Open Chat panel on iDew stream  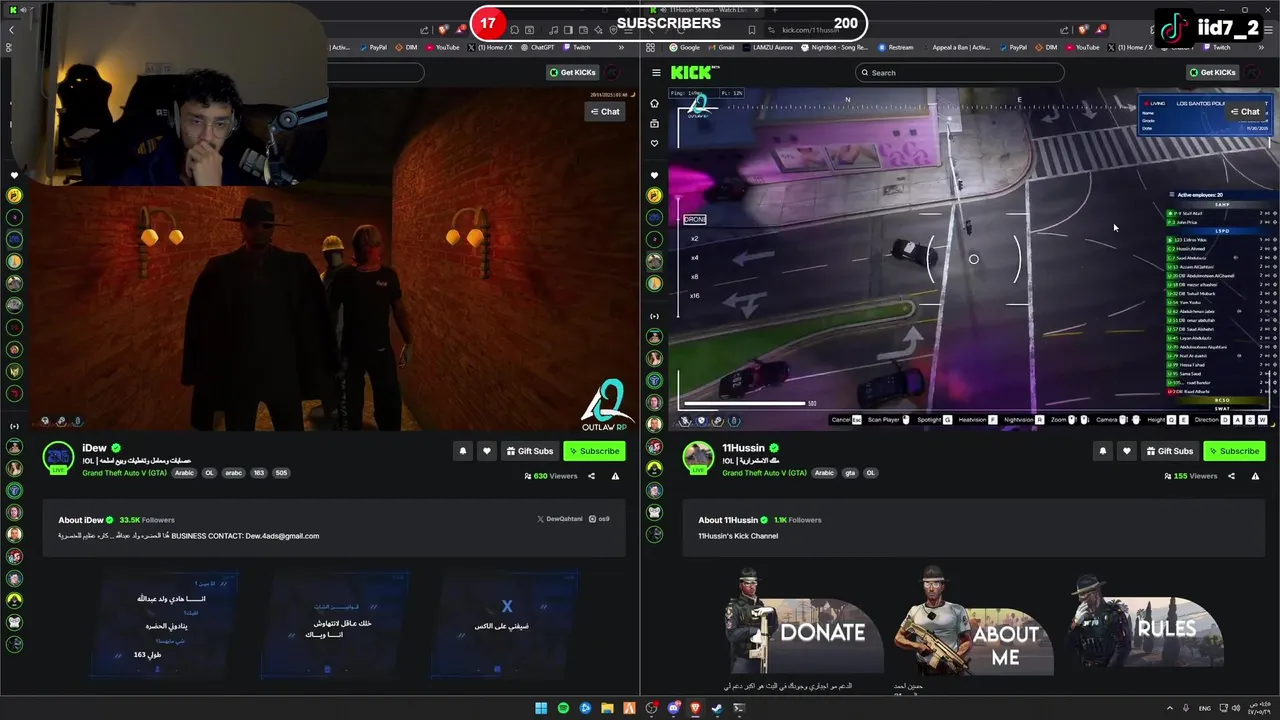604,111
